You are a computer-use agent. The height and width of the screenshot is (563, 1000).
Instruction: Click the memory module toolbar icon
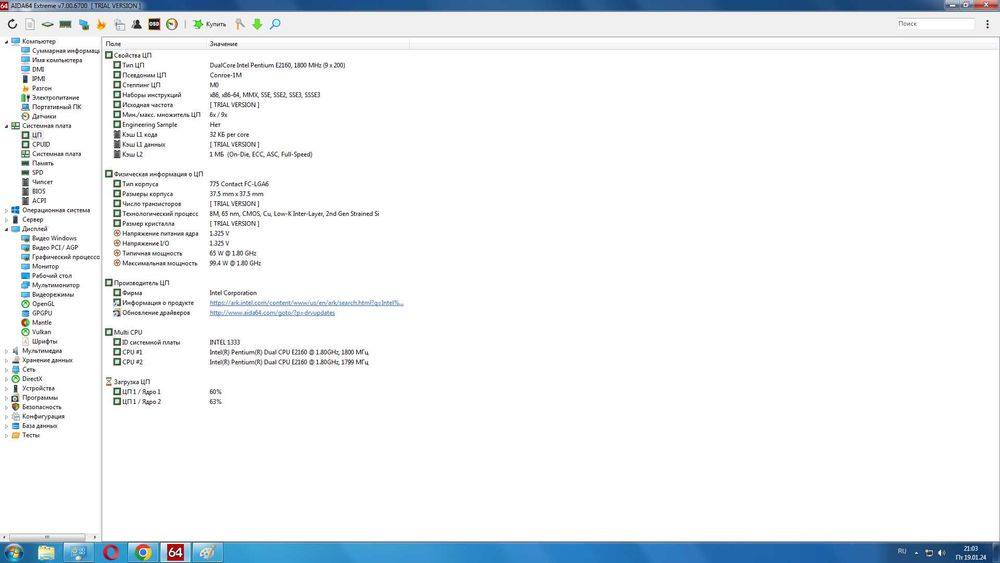pyautogui.click(x=65, y=24)
